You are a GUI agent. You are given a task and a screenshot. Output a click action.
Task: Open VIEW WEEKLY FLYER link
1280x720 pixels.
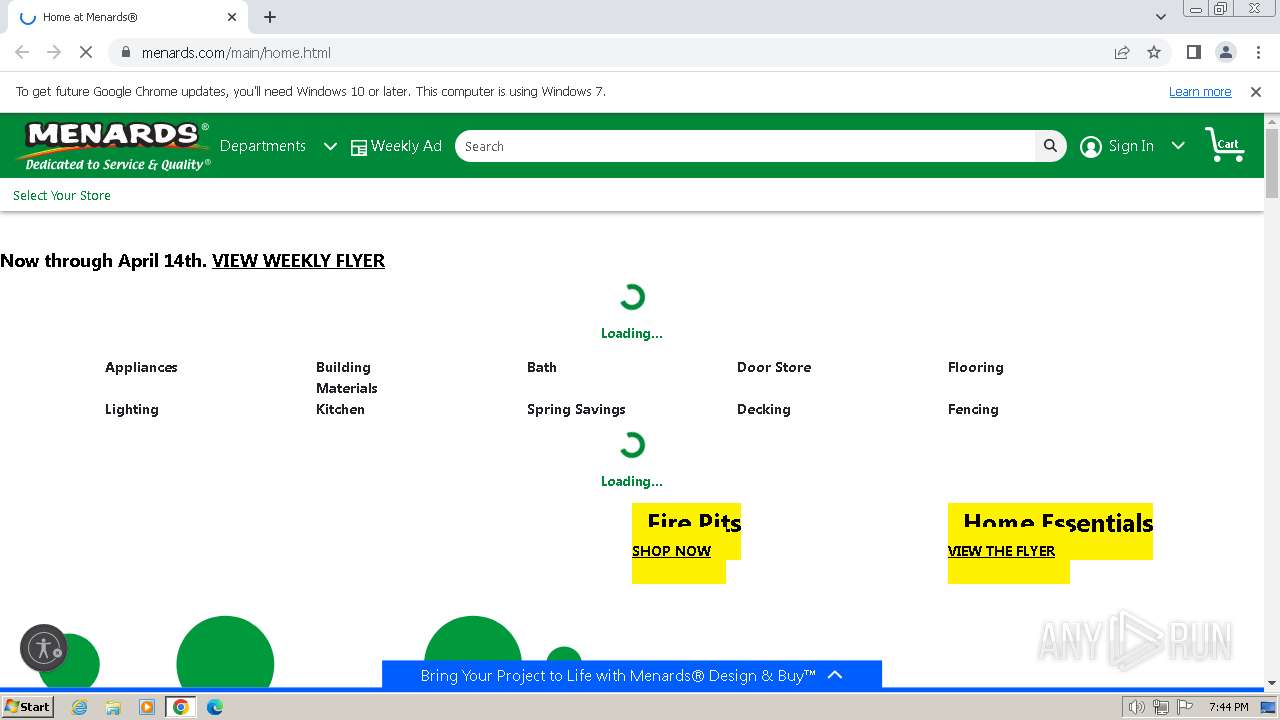[298, 260]
